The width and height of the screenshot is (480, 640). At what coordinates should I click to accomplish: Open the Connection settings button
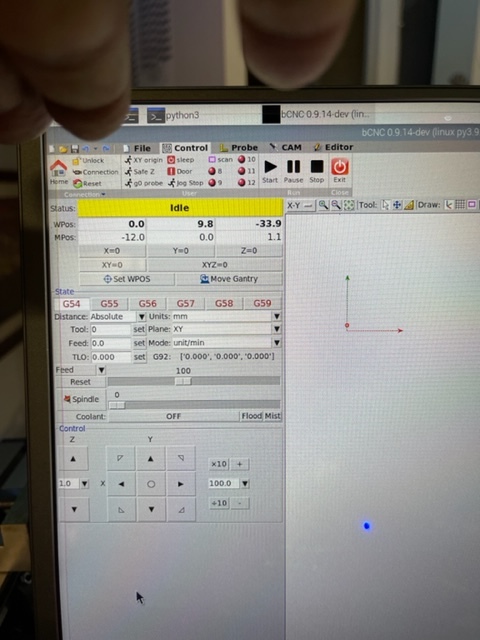pyautogui.click(x=96, y=172)
